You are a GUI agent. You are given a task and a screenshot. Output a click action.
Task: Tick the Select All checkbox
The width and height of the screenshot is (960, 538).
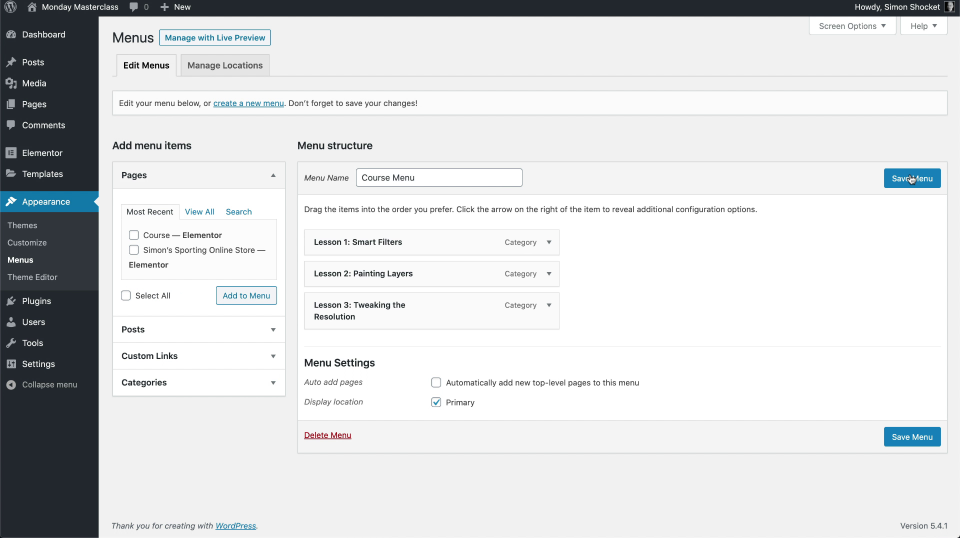pos(126,296)
